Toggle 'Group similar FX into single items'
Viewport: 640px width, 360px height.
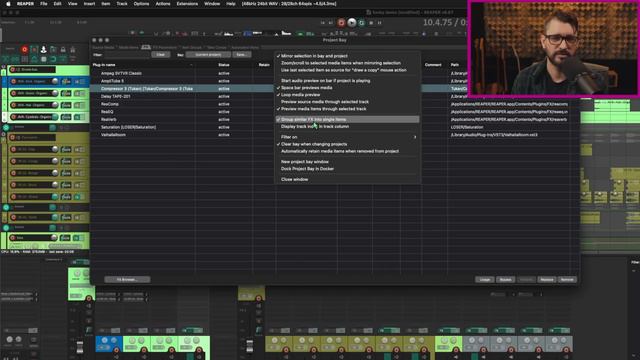pos(348,119)
